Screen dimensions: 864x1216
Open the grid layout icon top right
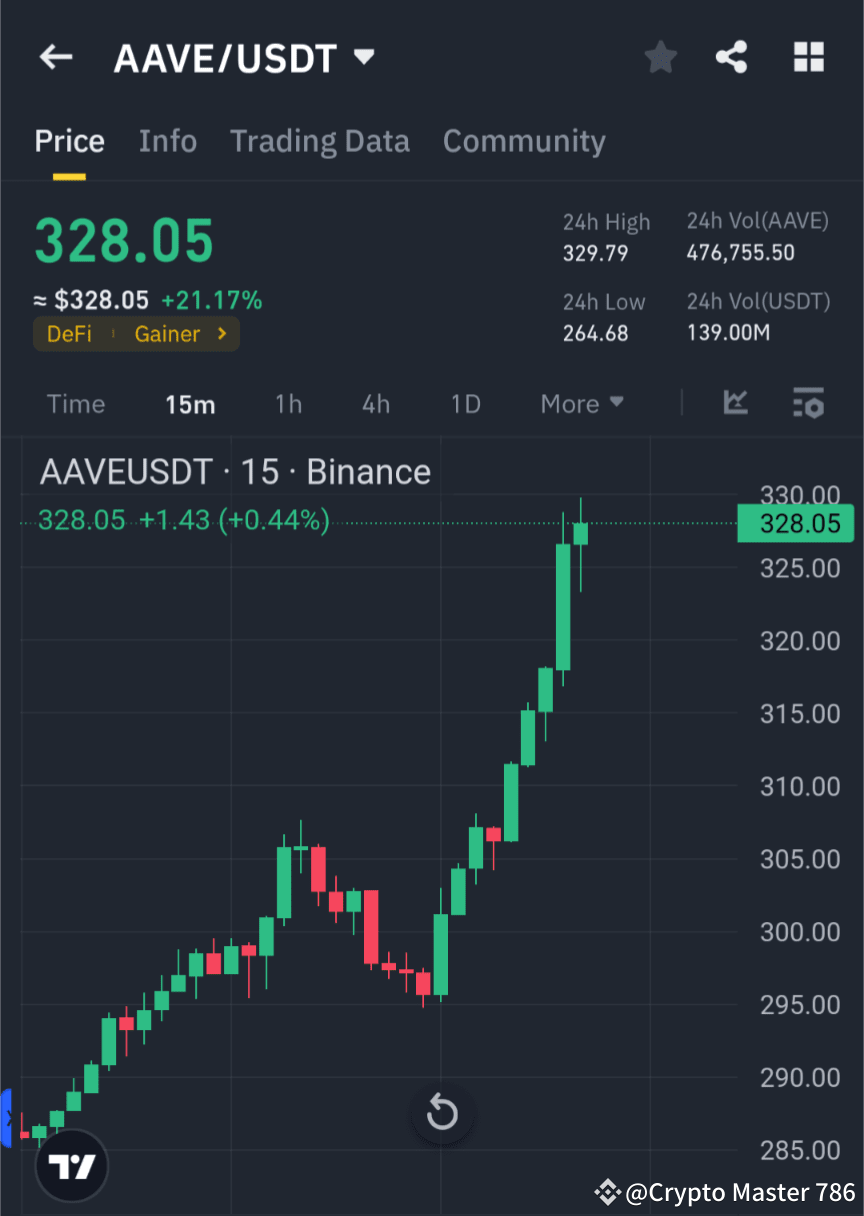[x=808, y=57]
